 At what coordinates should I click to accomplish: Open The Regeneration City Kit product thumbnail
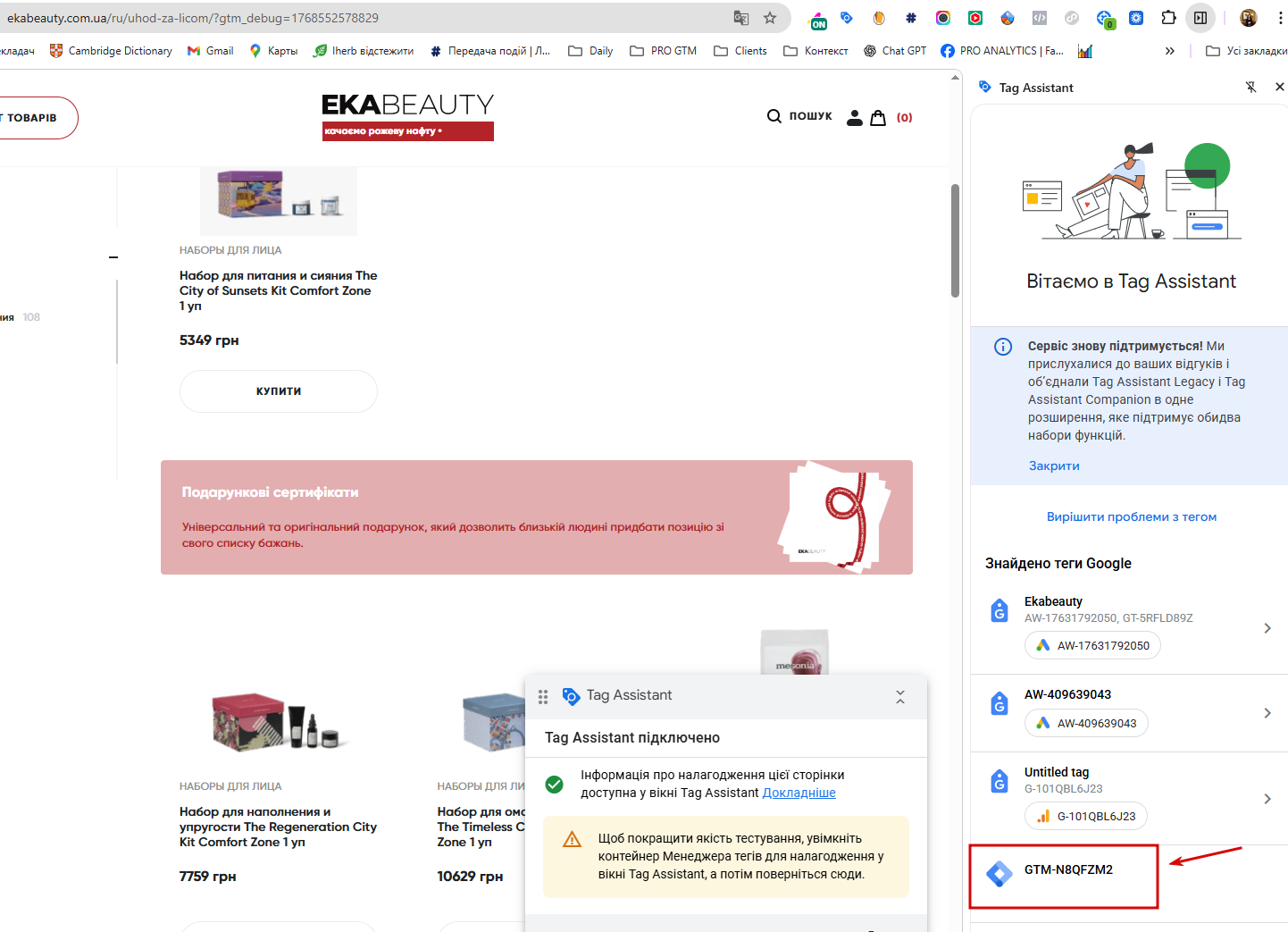pyautogui.click(x=280, y=720)
